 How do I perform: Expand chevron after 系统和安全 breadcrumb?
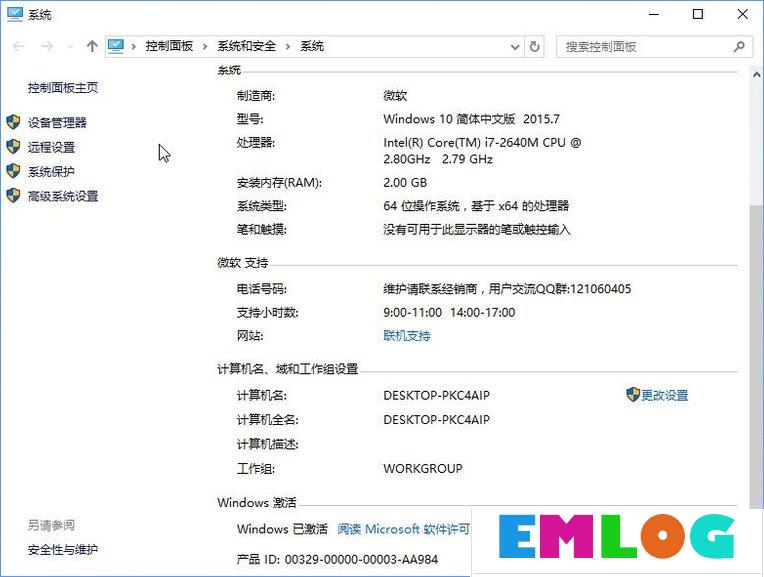(x=288, y=47)
